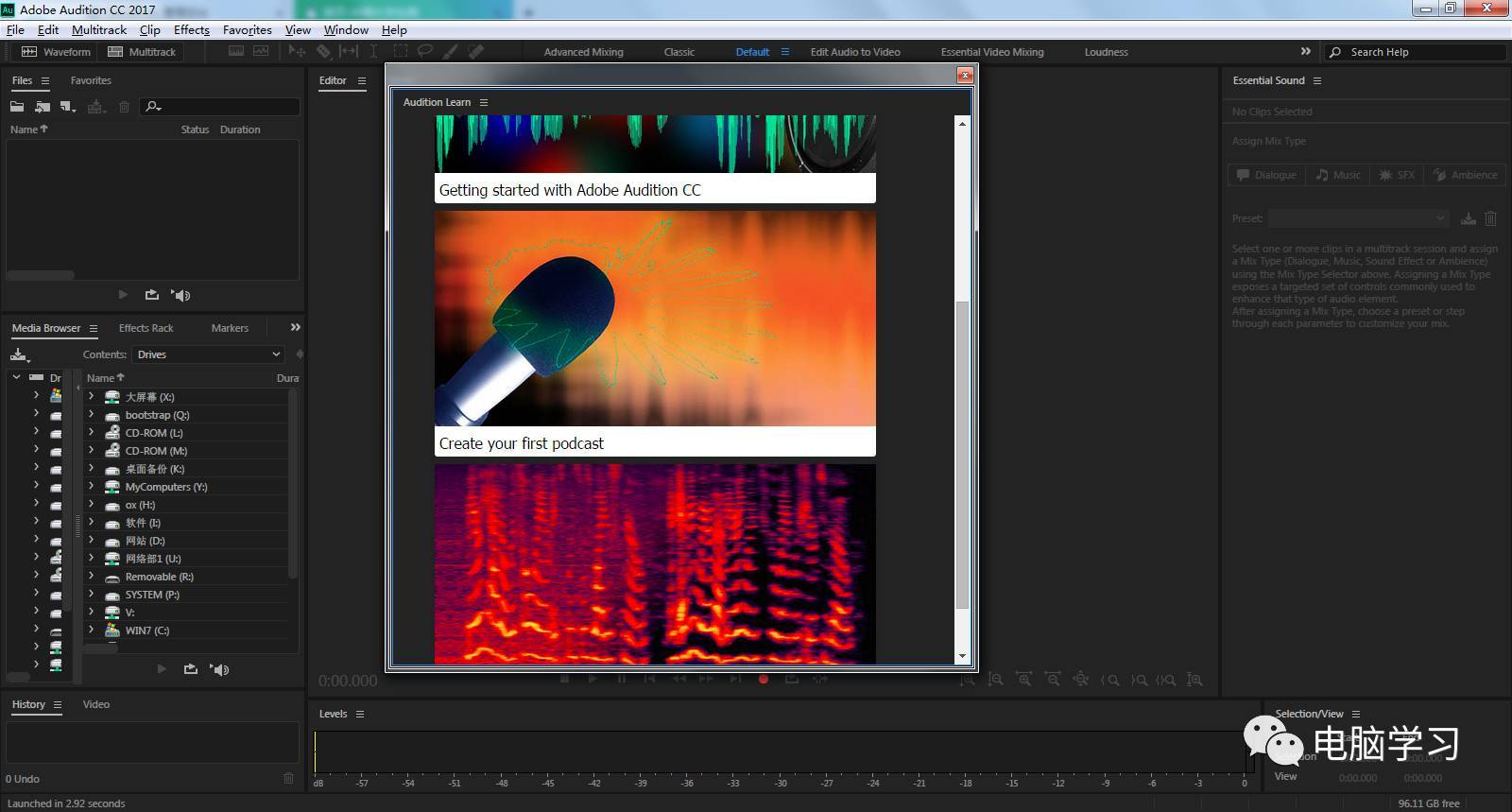Expand the bootstrap (Q:) drive

point(92,414)
